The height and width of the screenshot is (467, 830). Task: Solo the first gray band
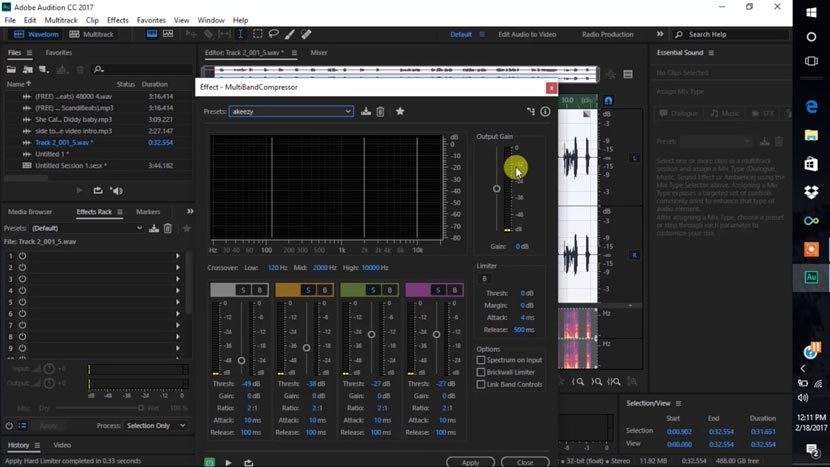click(243, 290)
